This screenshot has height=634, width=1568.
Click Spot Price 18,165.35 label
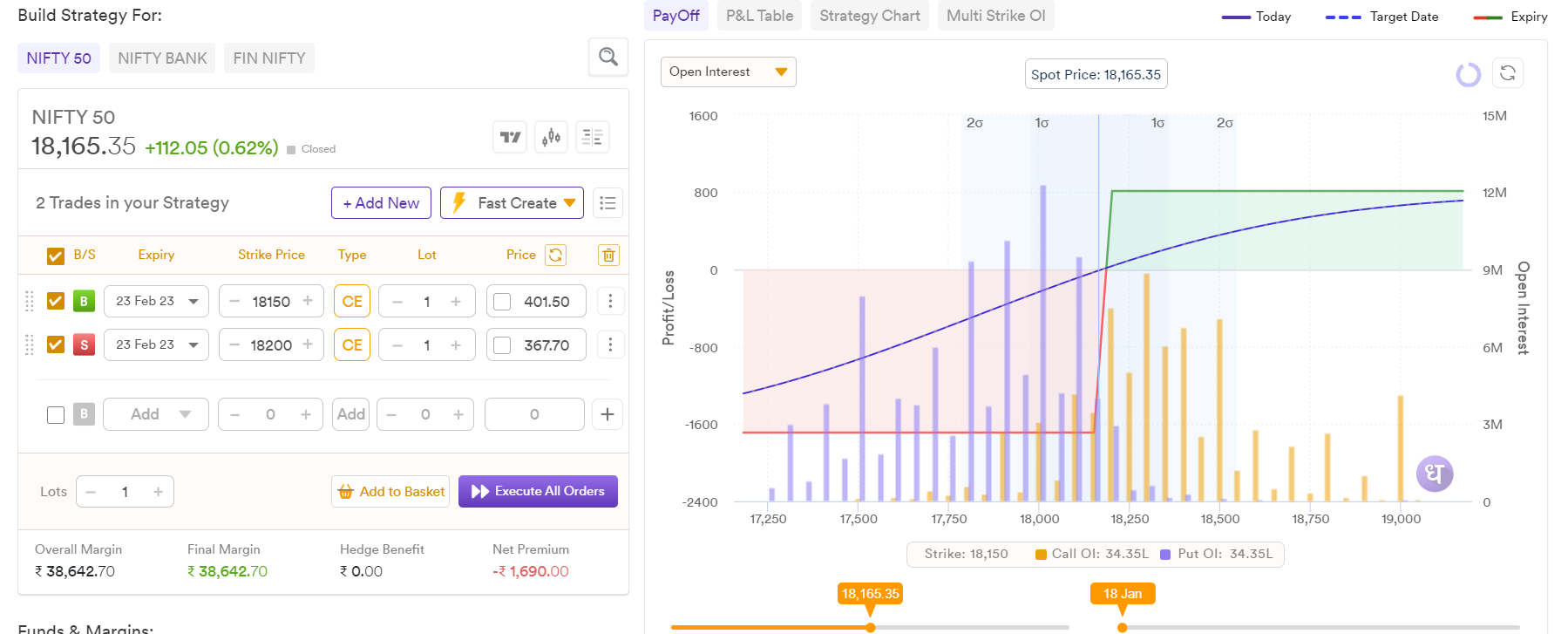pyautogui.click(x=1096, y=74)
